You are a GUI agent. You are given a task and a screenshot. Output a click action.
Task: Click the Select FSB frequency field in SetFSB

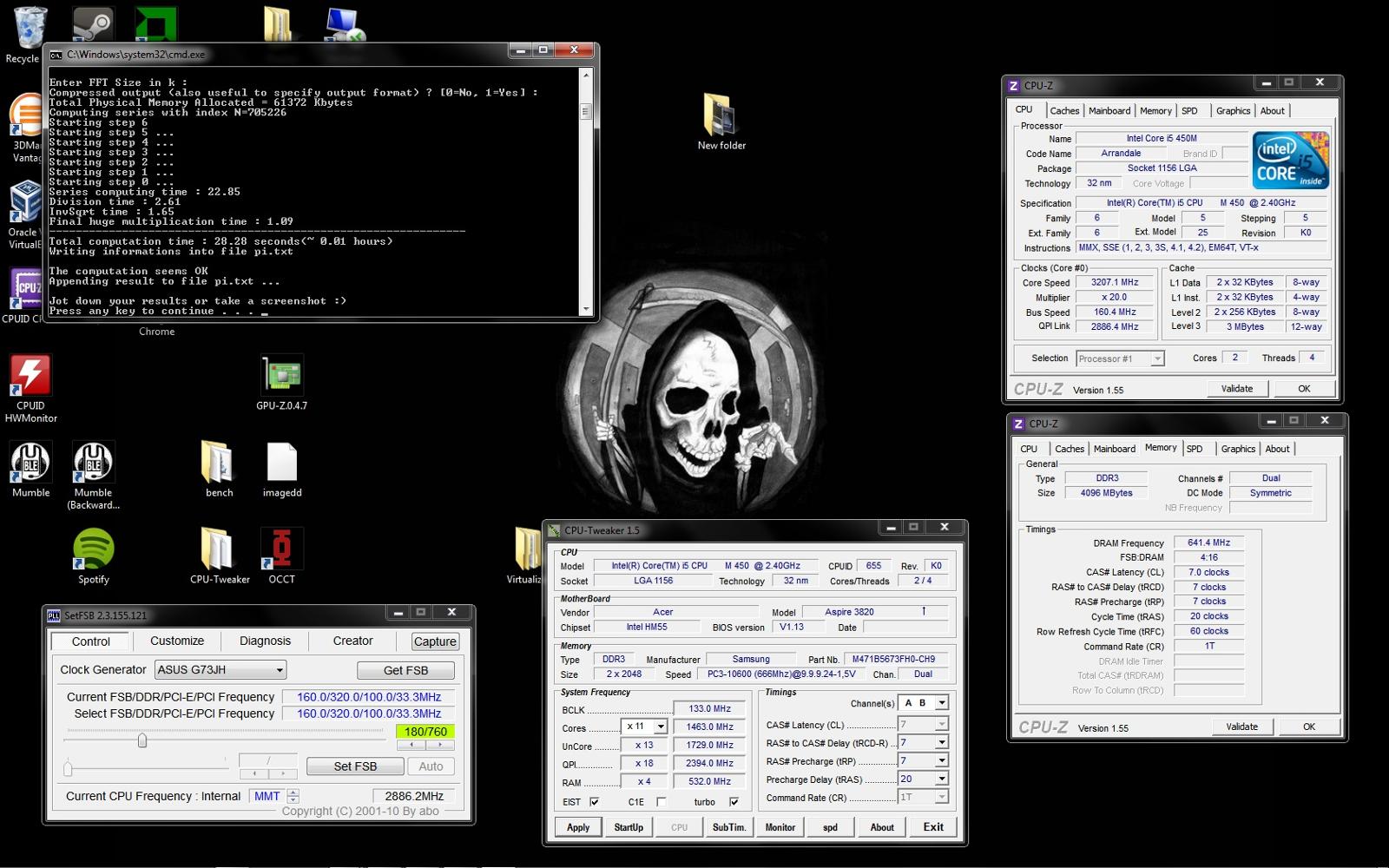coord(369,713)
